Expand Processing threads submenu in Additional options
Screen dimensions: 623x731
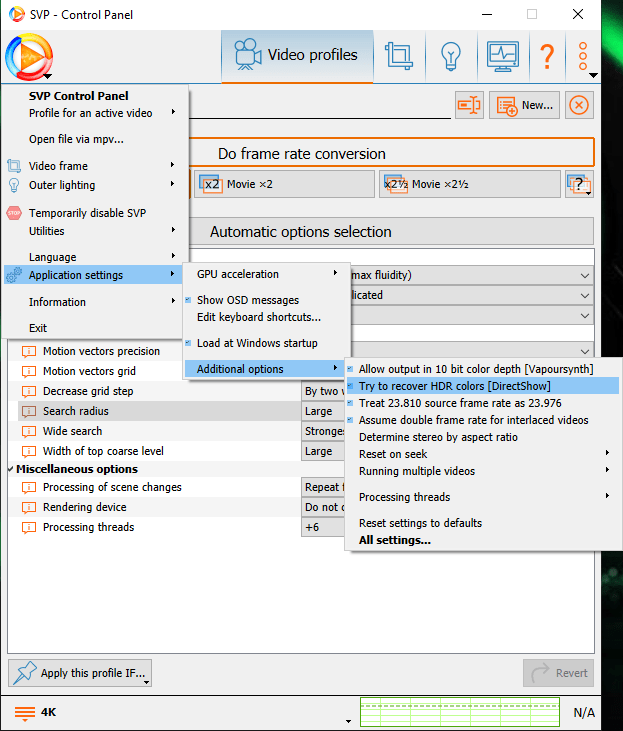[483, 497]
